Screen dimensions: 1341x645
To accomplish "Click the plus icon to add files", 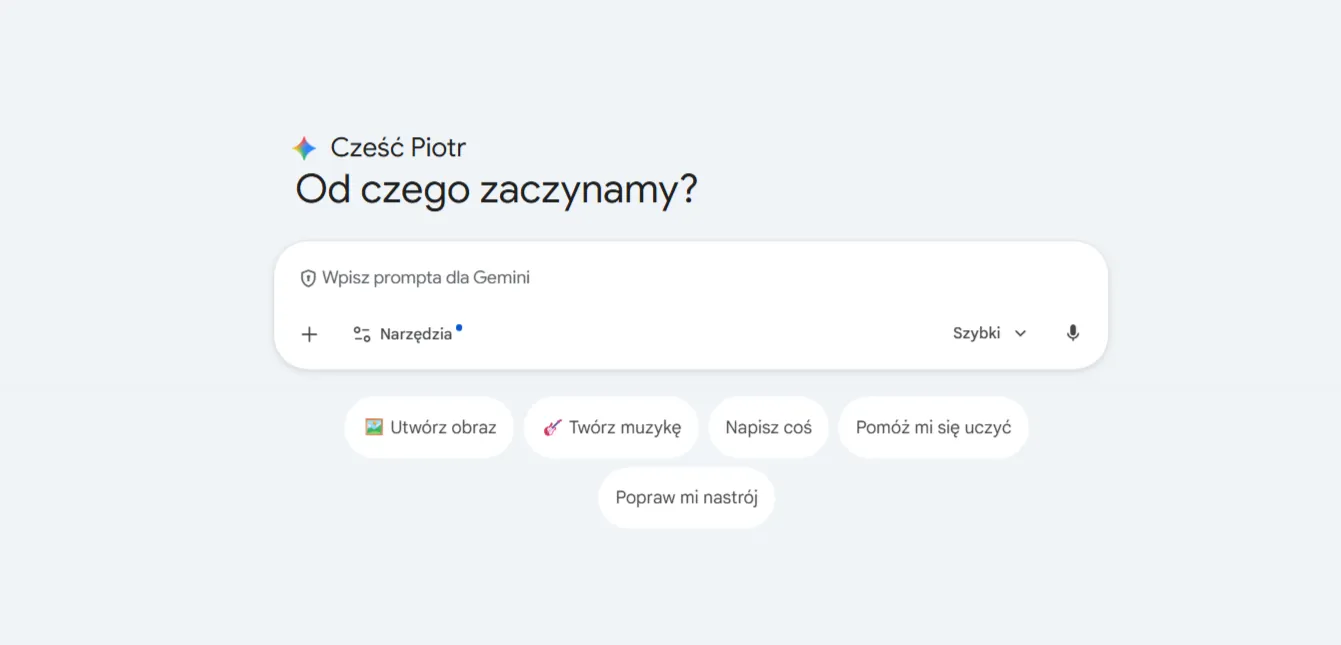I will (x=309, y=334).
